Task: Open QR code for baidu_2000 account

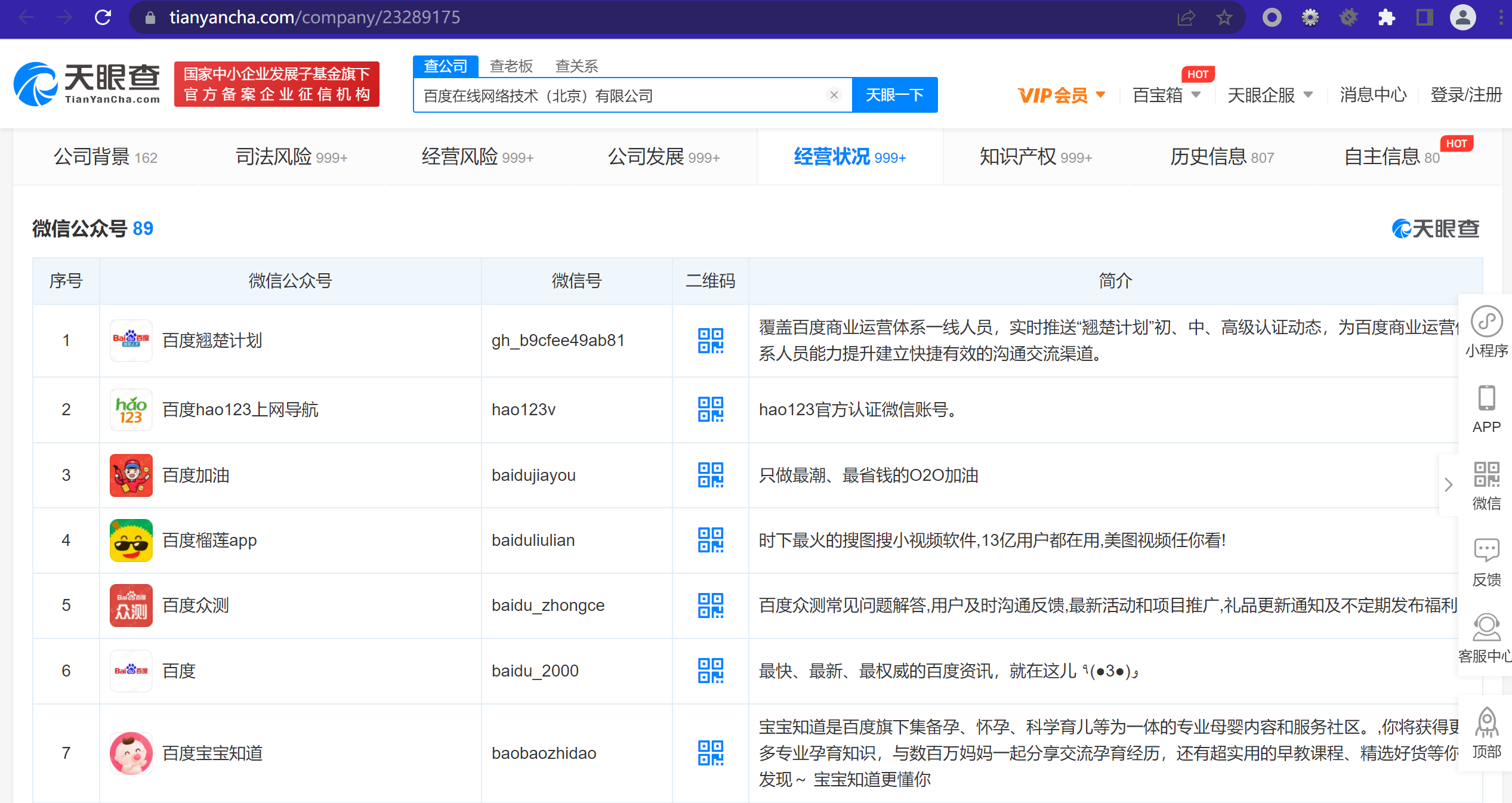Action: 711,671
